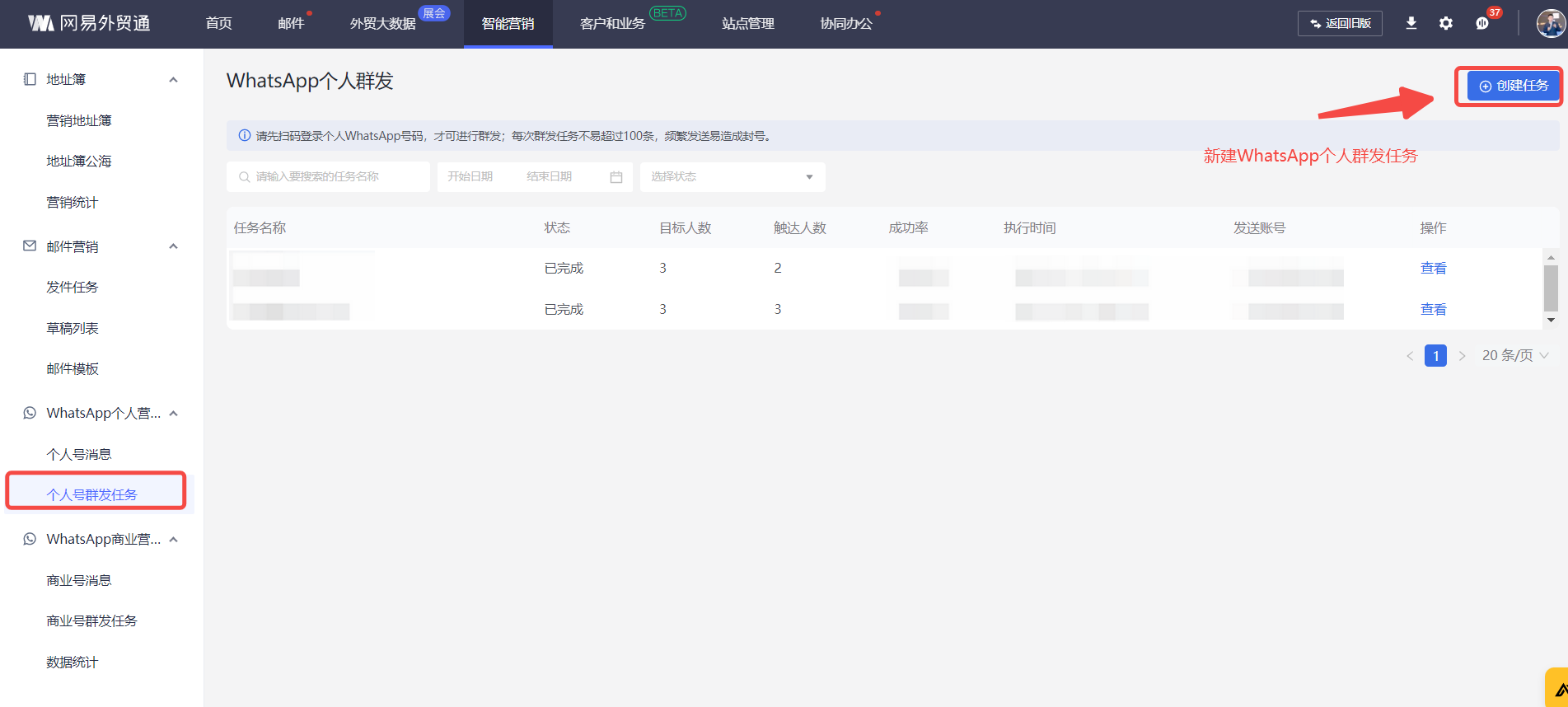Click the 创建任务 button
Screen dimensions: 1568x707
tap(1513, 86)
